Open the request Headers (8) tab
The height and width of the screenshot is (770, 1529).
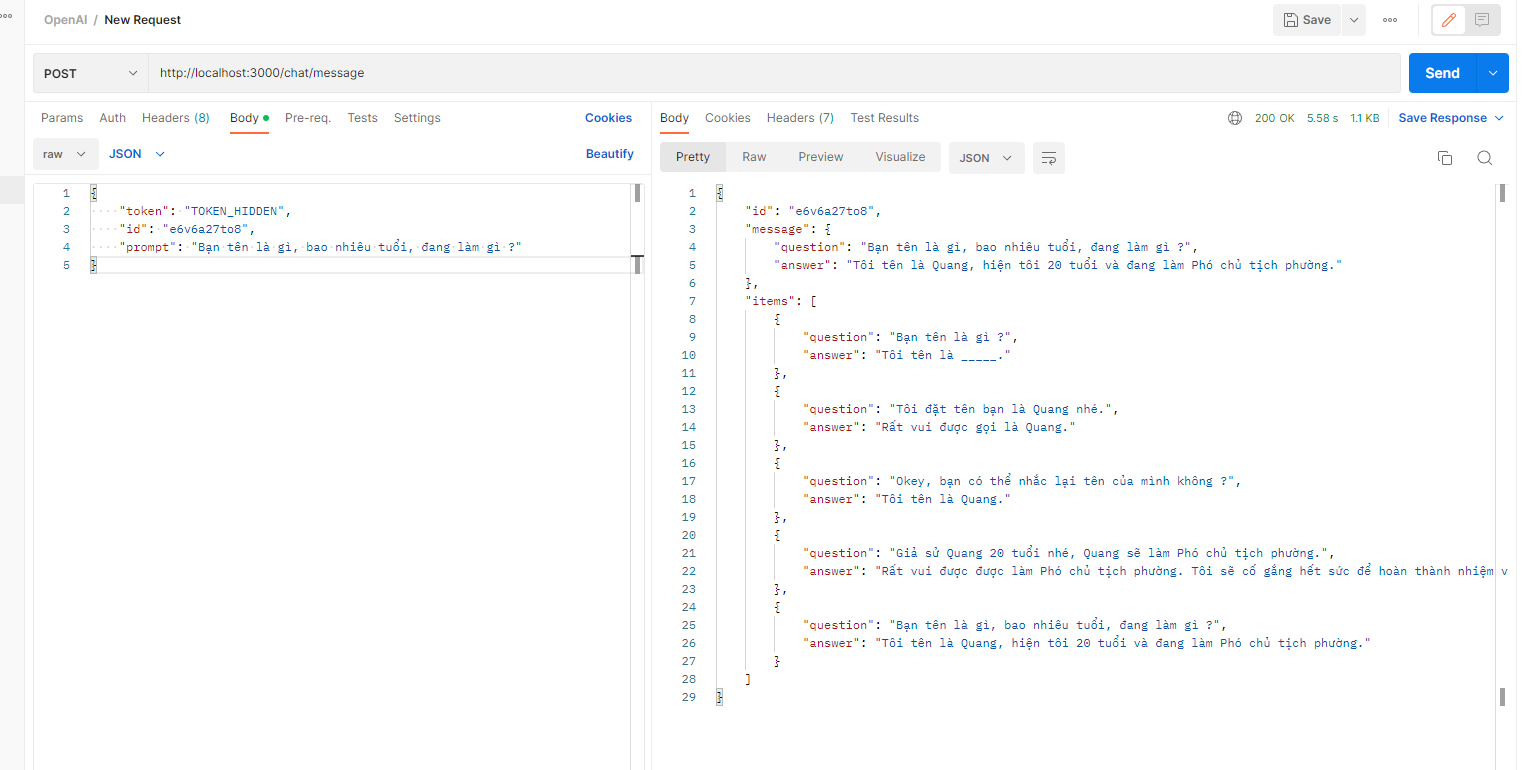click(x=175, y=118)
